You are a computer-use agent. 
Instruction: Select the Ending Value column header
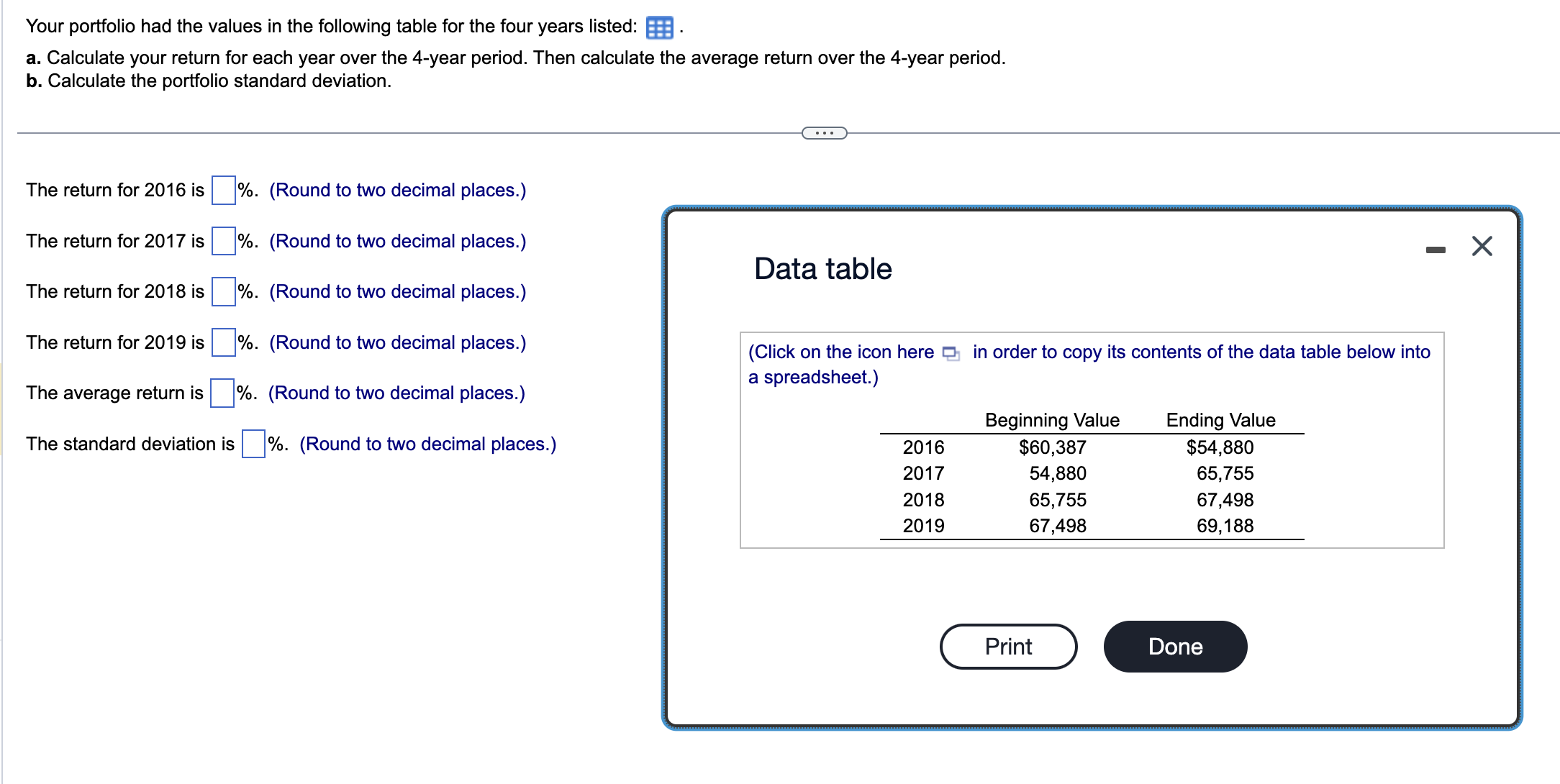[1220, 420]
